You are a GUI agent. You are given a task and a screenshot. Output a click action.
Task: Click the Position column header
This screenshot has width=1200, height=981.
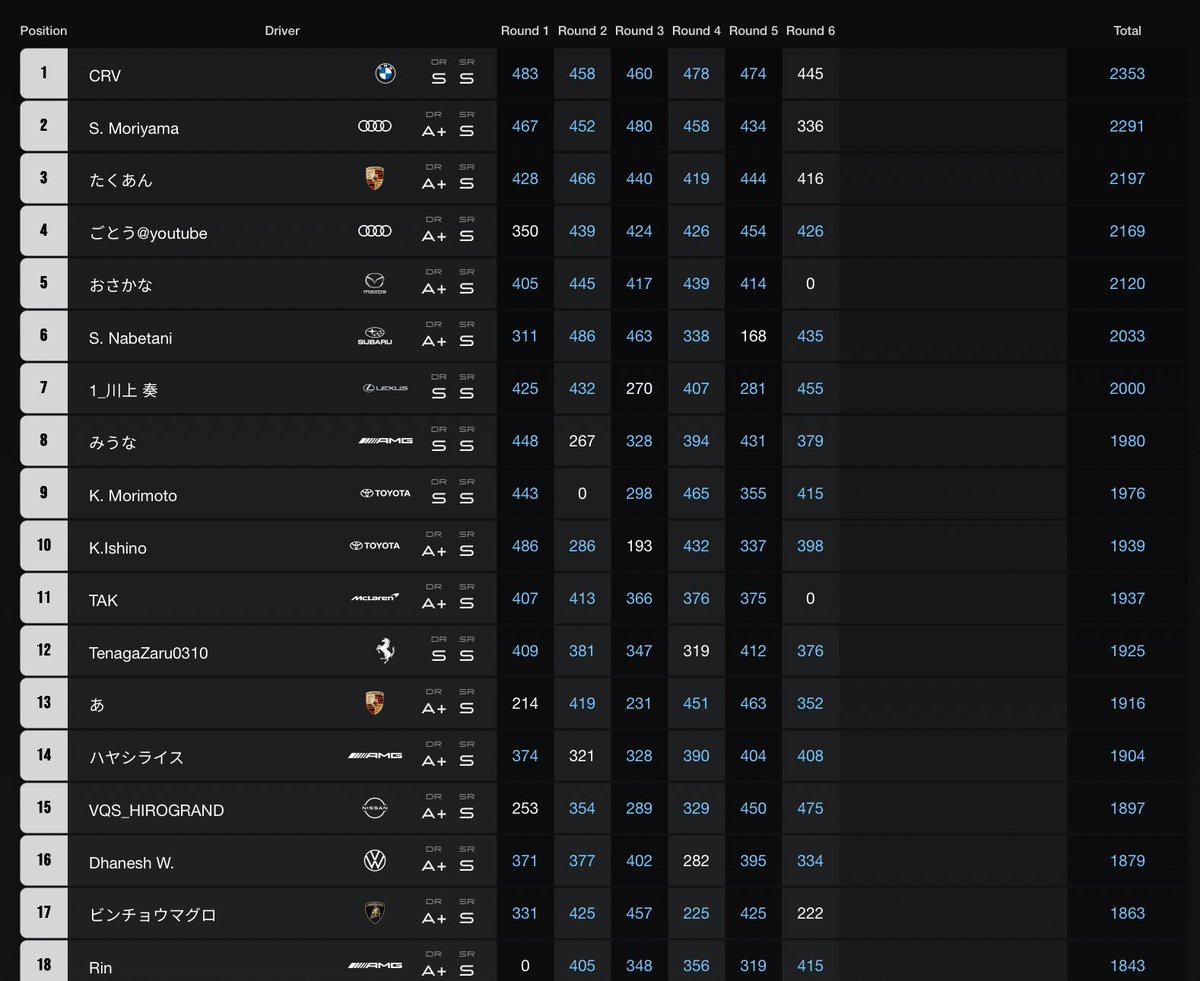tap(44, 31)
